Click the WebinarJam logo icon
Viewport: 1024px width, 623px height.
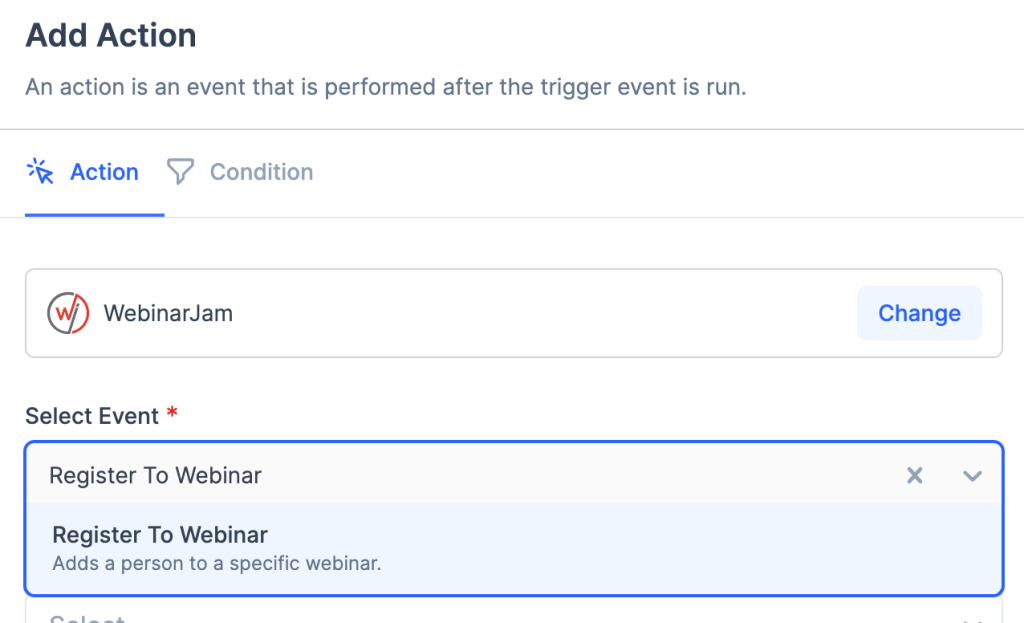click(x=68, y=313)
